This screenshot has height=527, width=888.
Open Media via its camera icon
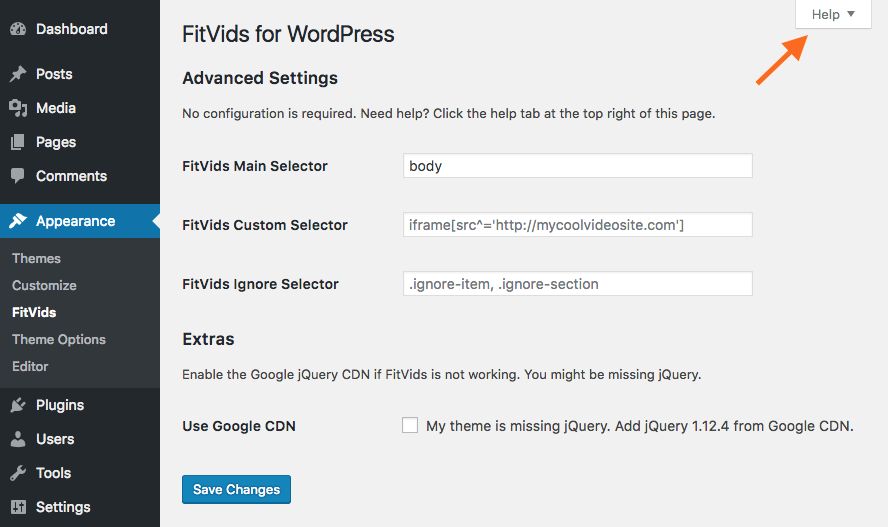coord(18,108)
